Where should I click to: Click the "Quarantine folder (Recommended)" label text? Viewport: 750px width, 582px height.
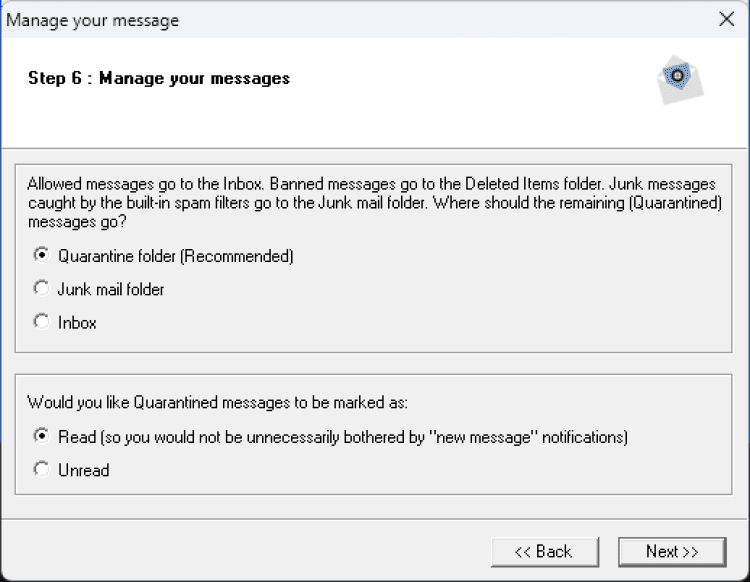175,256
